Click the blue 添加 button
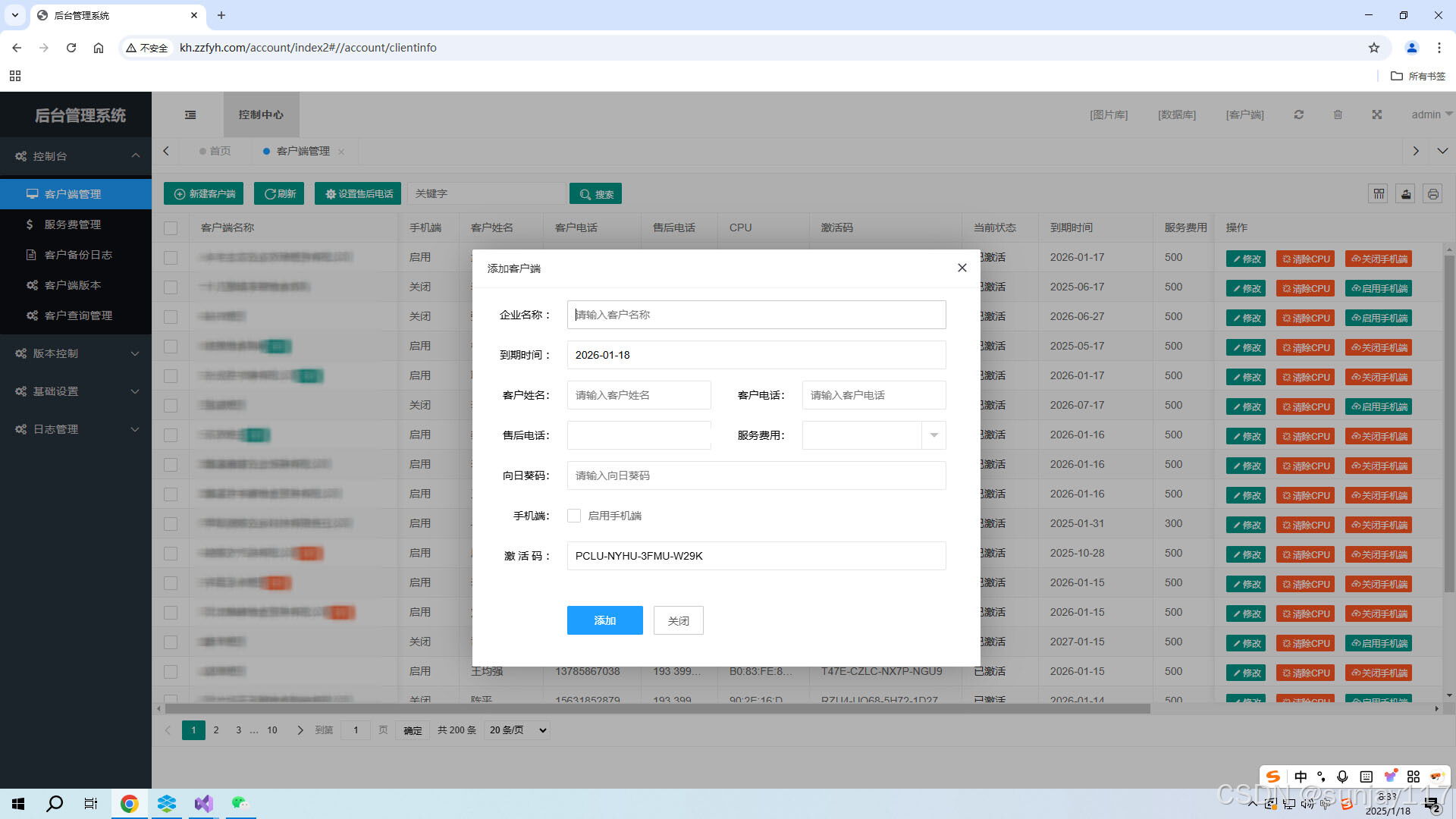The image size is (1456, 819). coord(604,620)
